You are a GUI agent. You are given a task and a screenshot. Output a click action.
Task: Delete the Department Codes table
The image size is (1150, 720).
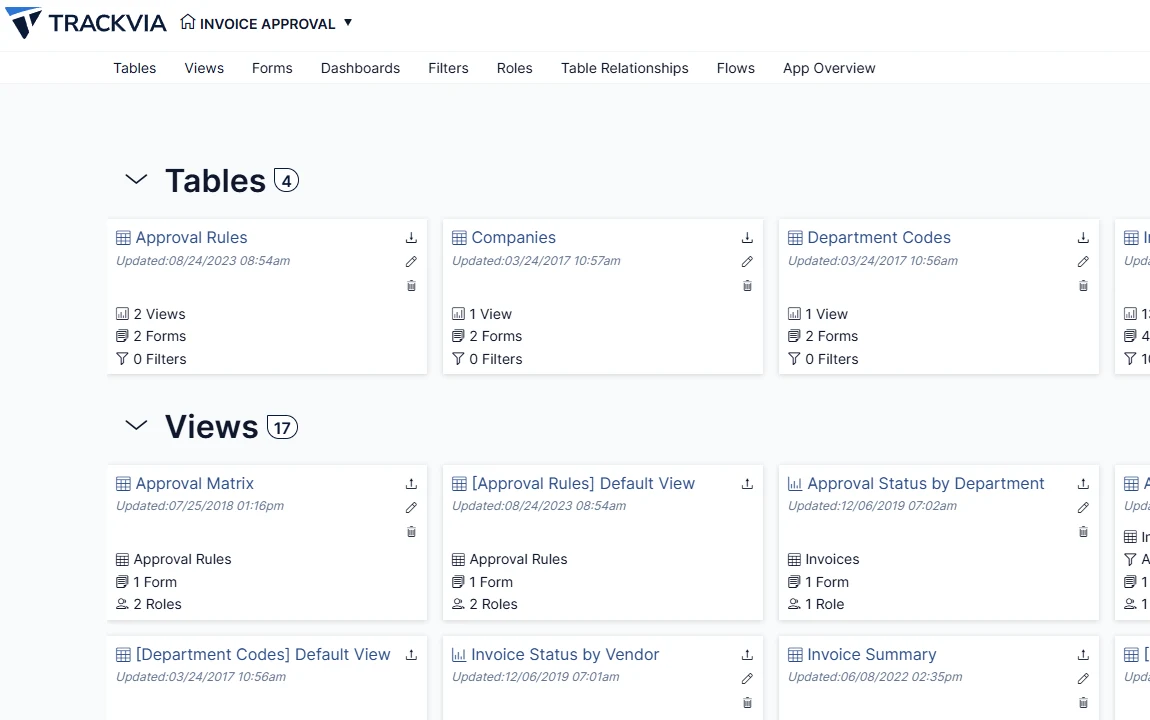pyautogui.click(x=1083, y=286)
